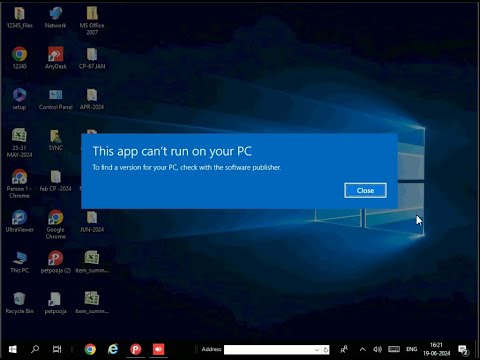Open the Petpooja taskbar app
This screenshot has height=360, width=480.
[136, 349]
